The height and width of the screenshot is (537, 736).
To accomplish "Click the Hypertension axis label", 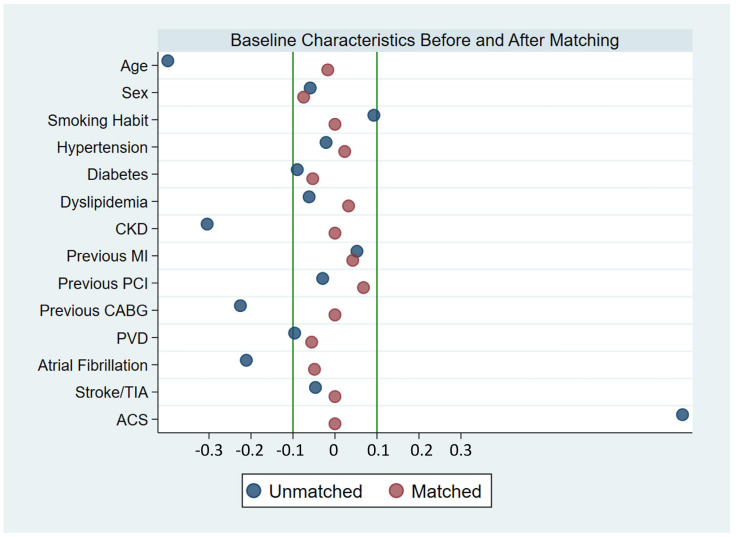I will pyautogui.click(x=102, y=147).
